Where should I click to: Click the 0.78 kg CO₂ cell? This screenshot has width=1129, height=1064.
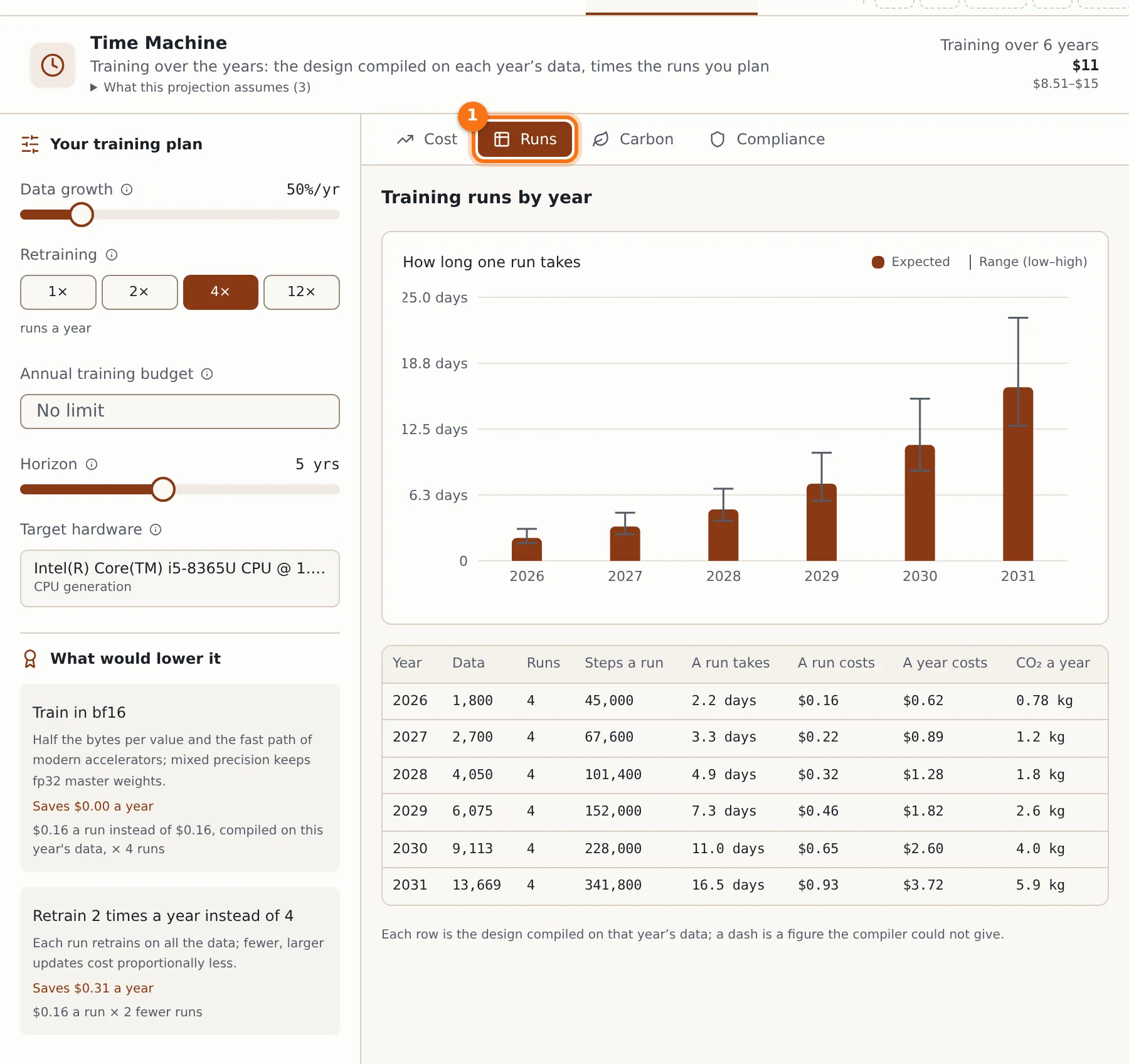point(1044,701)
